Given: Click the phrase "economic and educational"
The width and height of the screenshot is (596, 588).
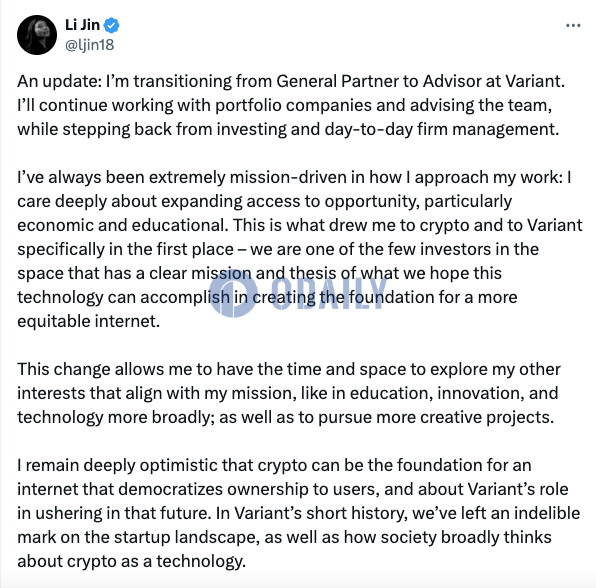Looking at the screenshot, I should click(x=123, y=225).
